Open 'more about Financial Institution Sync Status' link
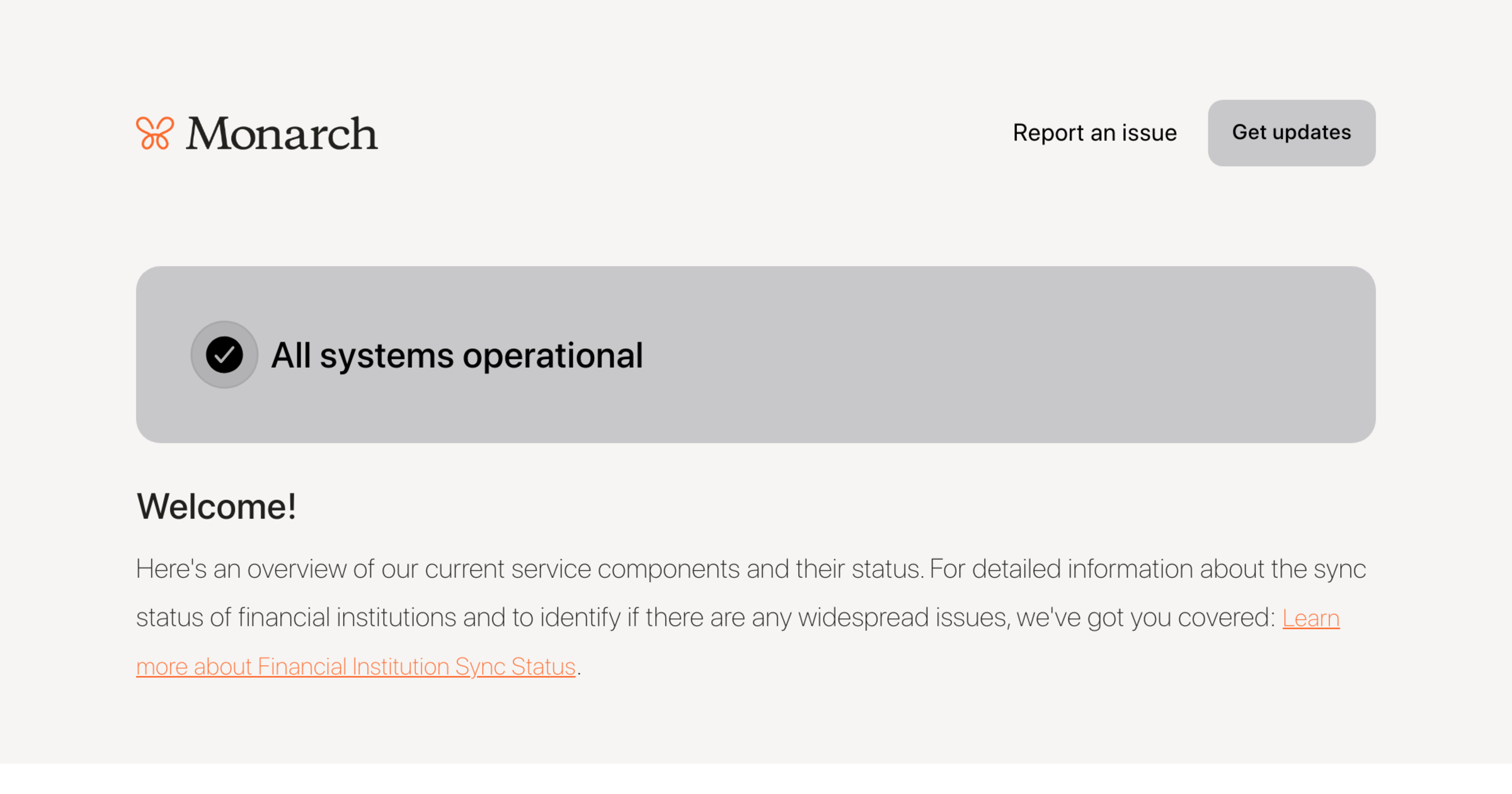This screenshot has width=1512, height=794. 355,667
